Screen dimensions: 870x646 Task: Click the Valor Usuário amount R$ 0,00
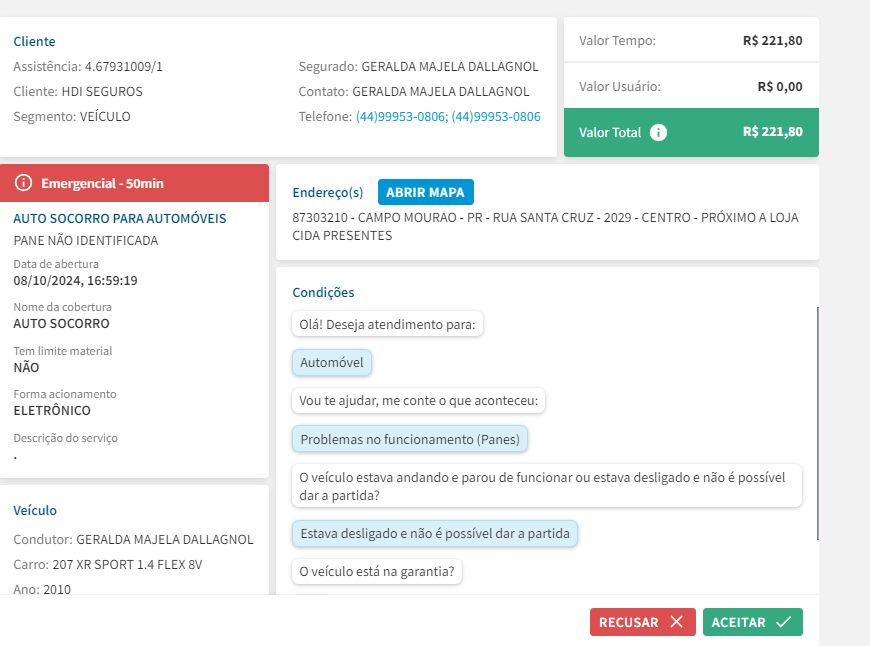click(779, 86)
